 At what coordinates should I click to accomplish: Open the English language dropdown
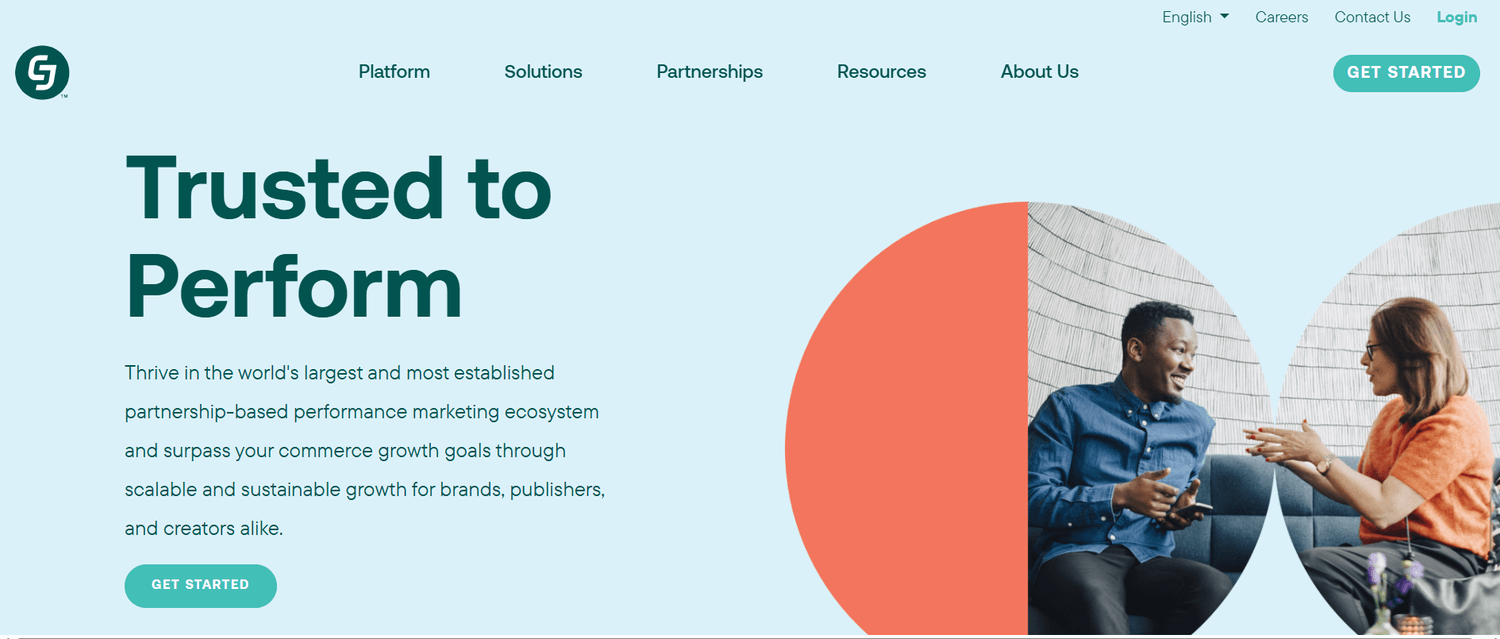click(x=1187, y=16)
